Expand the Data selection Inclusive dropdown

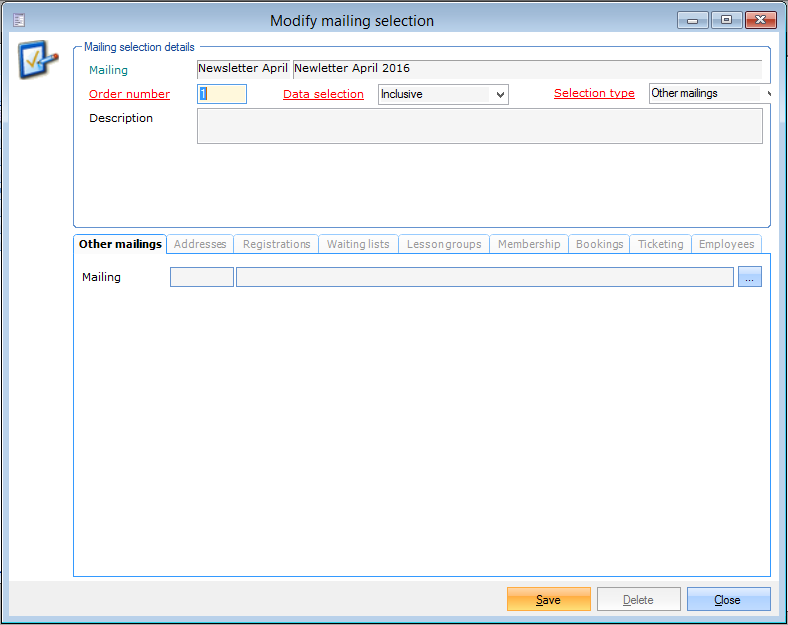click(501, 94)
